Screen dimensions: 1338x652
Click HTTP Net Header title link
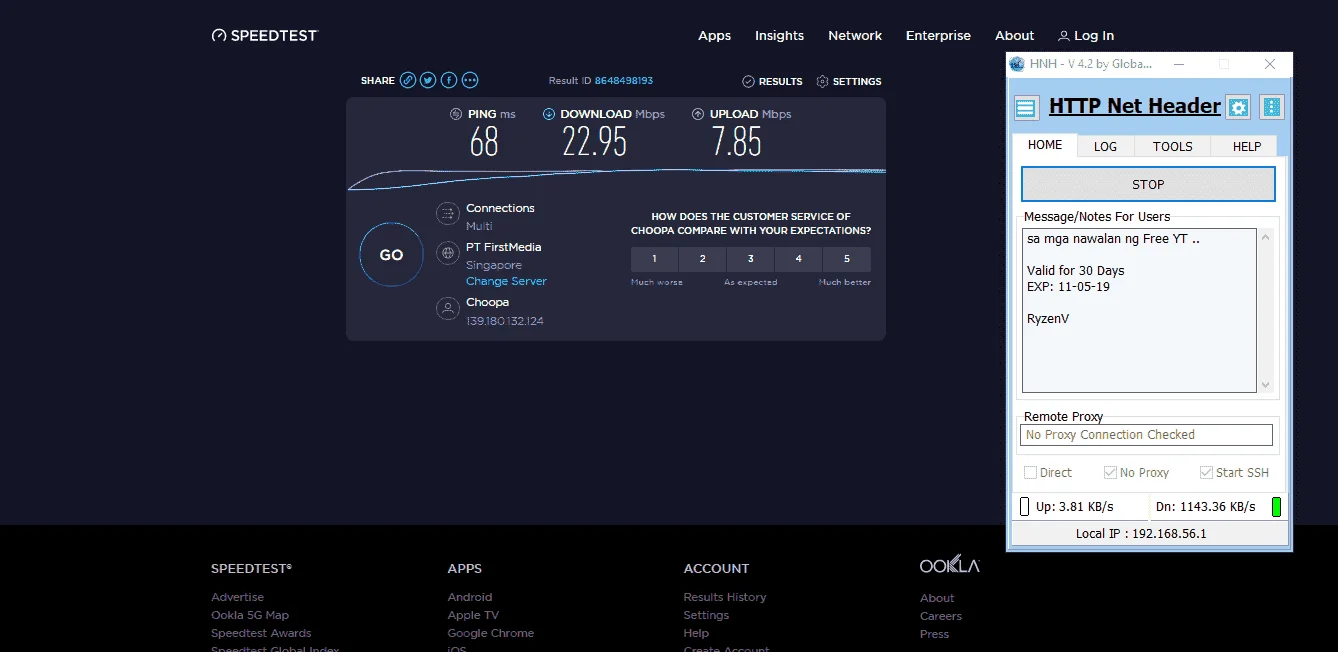point(1135,106)
